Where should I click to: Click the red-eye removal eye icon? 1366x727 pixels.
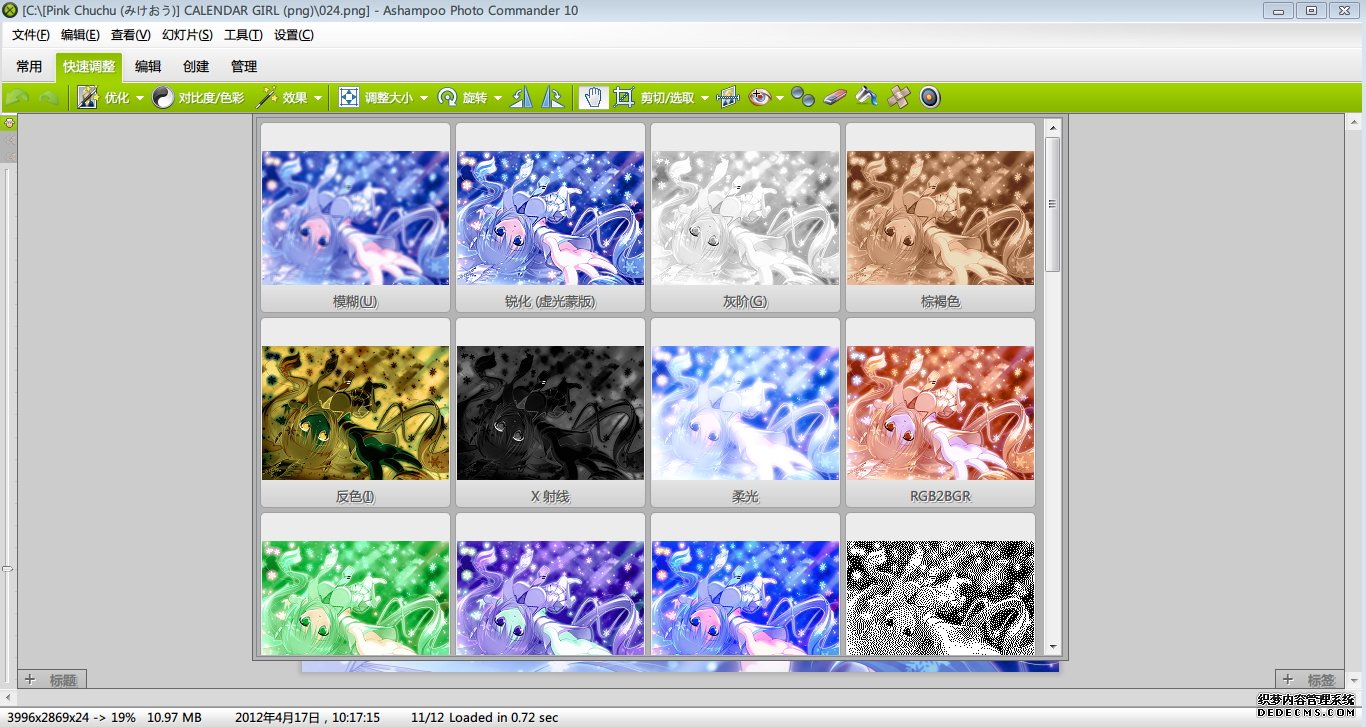(x=760, y=97)
